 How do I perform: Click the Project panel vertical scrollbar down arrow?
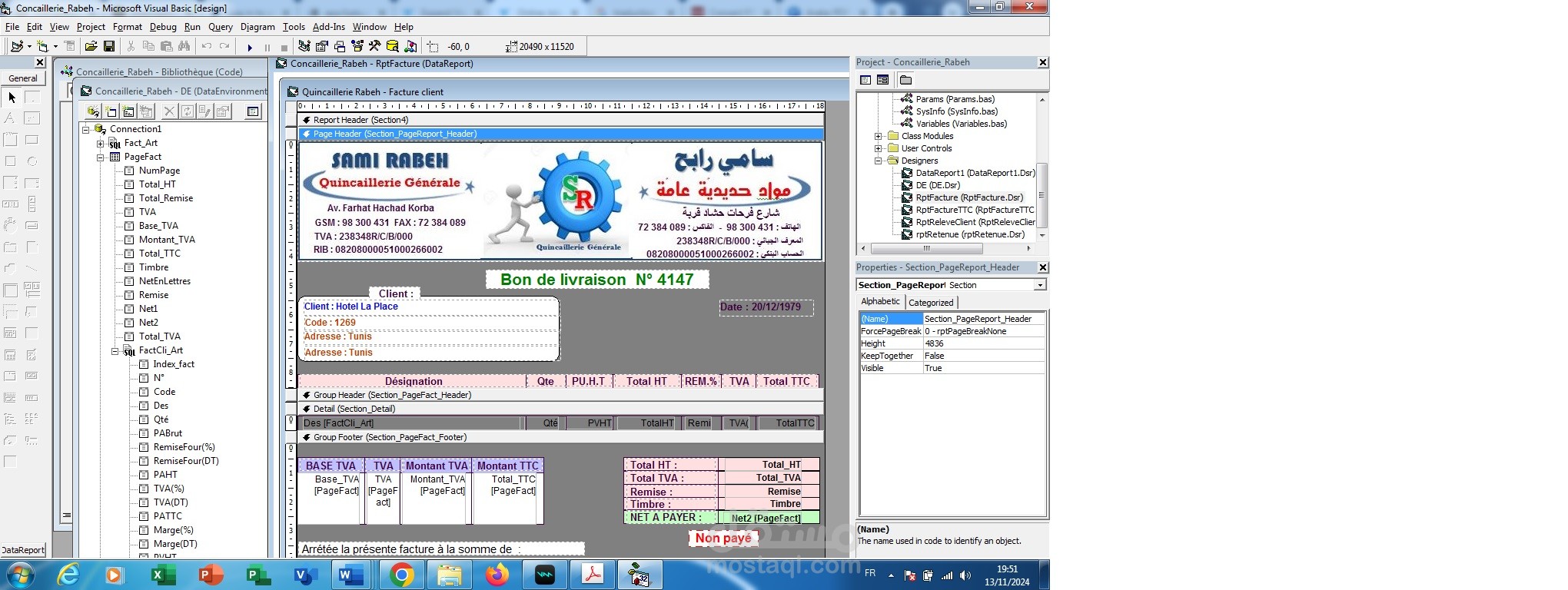tap(1042, 235)
